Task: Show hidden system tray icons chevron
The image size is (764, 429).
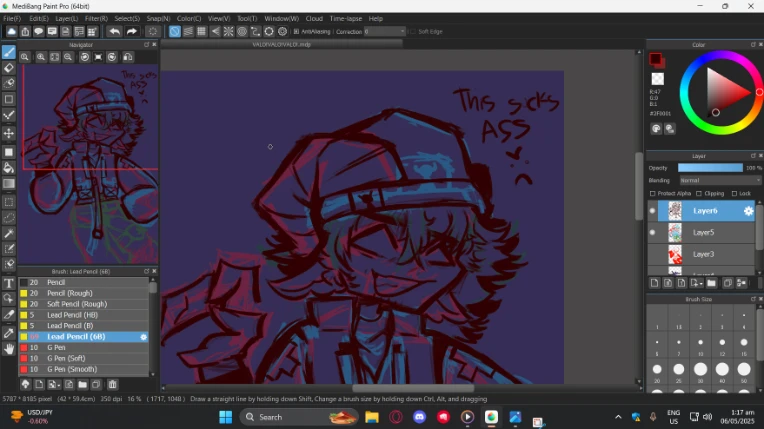Action: pos(618,417)
